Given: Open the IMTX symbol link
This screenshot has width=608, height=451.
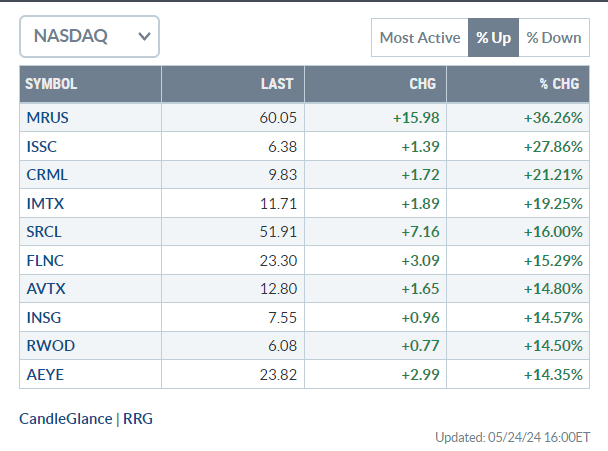Looking at the screenshot, I should click(x=44, y=204).
